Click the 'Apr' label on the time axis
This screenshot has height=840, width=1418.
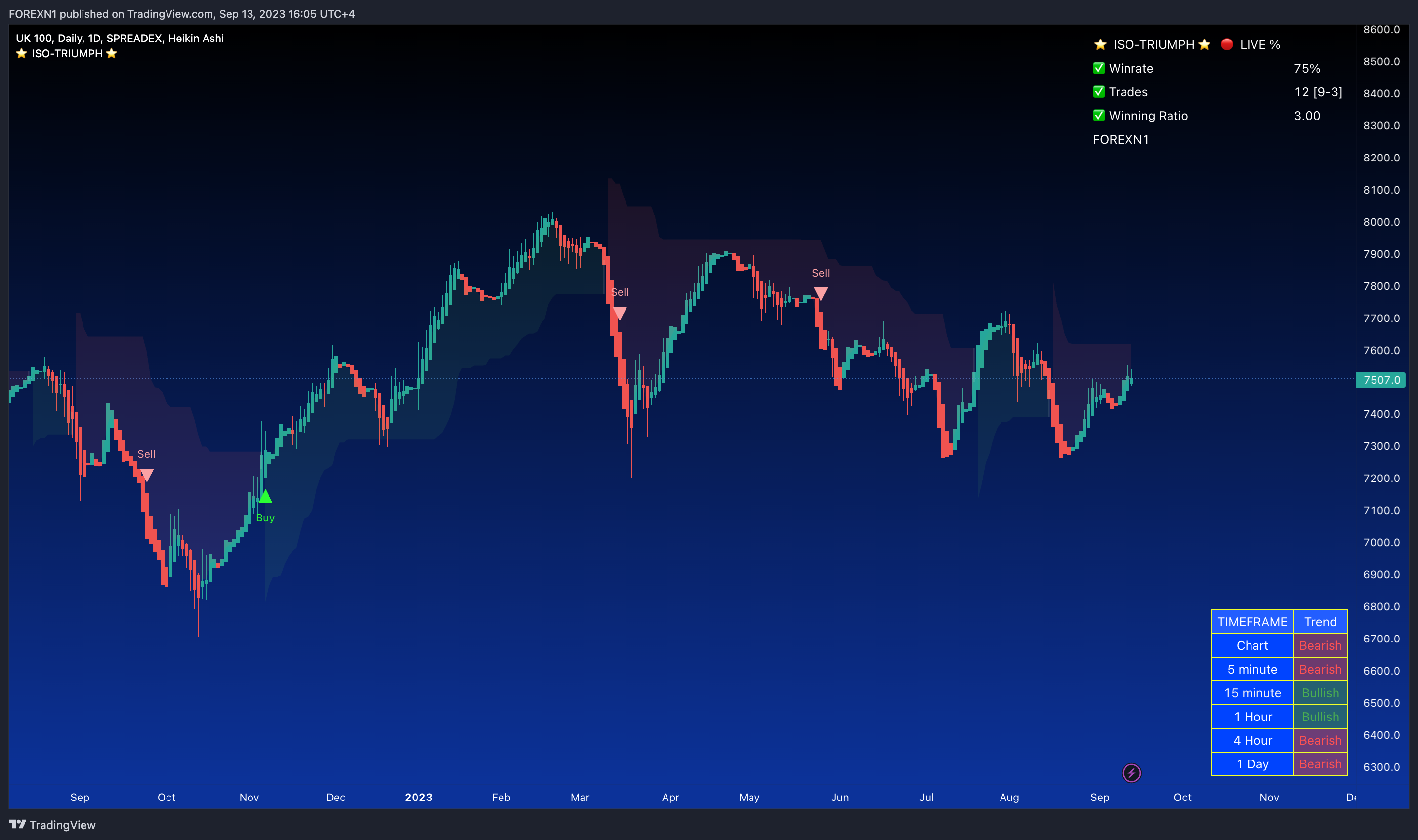point(670,797)
